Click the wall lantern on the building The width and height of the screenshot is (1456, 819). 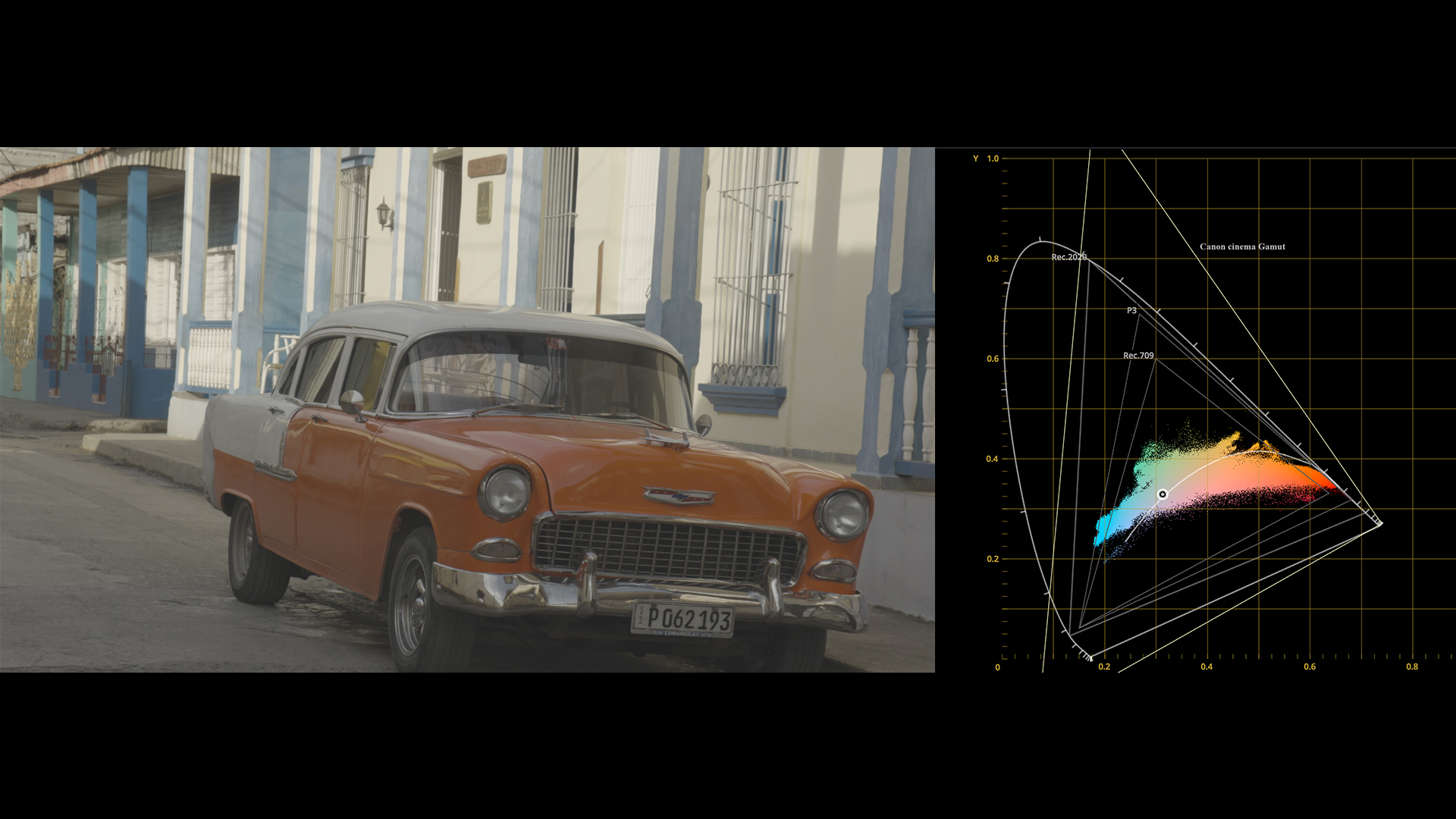click(x=384, y=214)
